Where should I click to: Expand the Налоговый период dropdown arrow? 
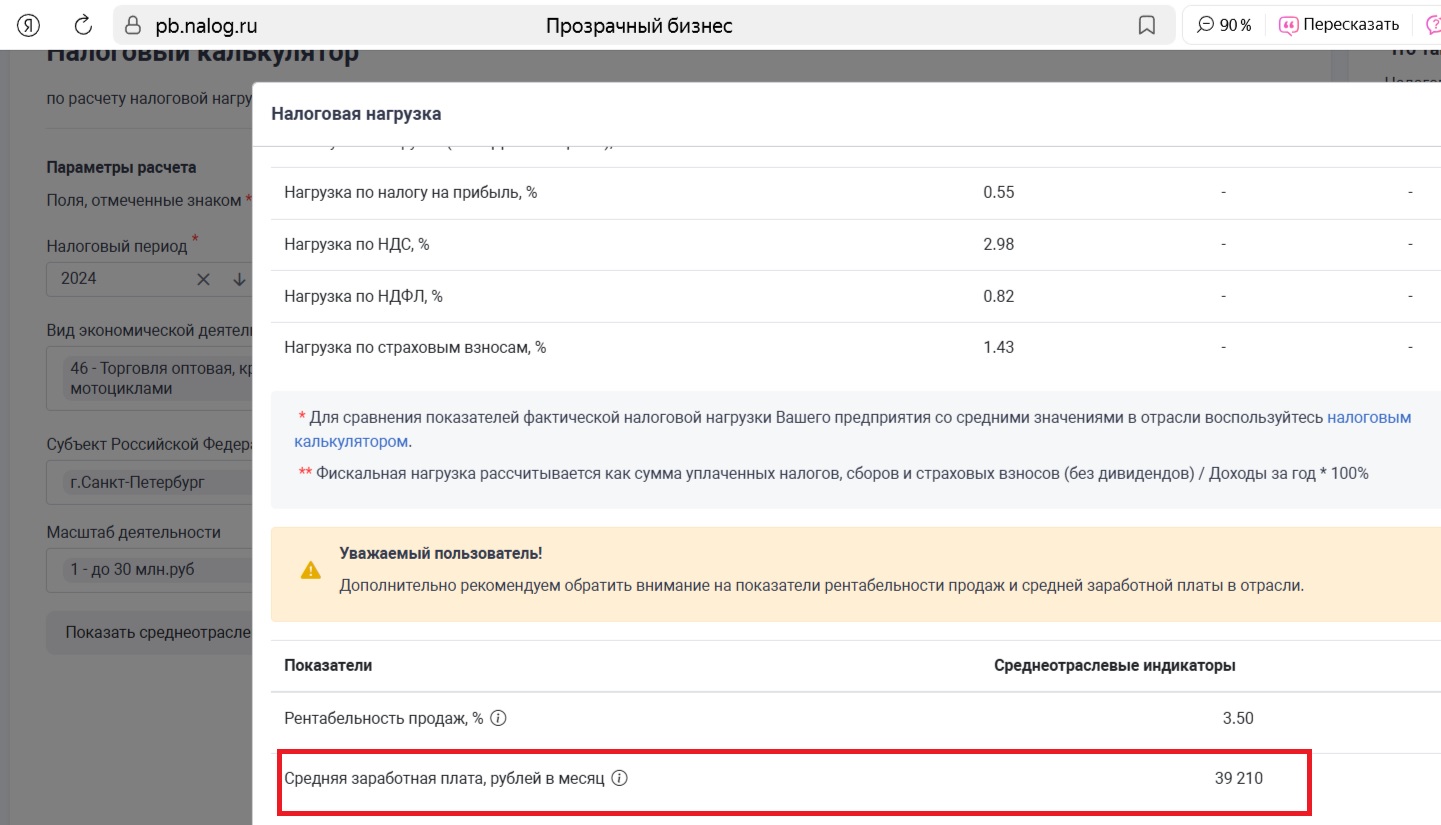coord(239,279)
